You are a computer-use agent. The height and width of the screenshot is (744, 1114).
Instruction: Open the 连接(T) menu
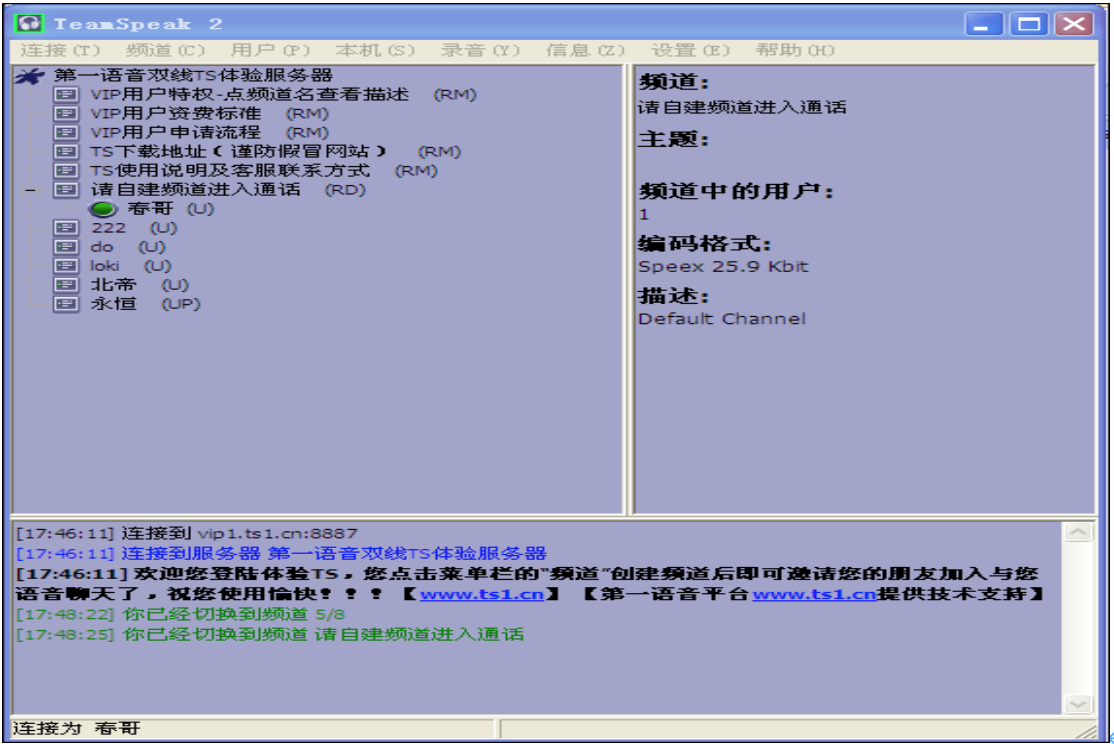(61, 50)
